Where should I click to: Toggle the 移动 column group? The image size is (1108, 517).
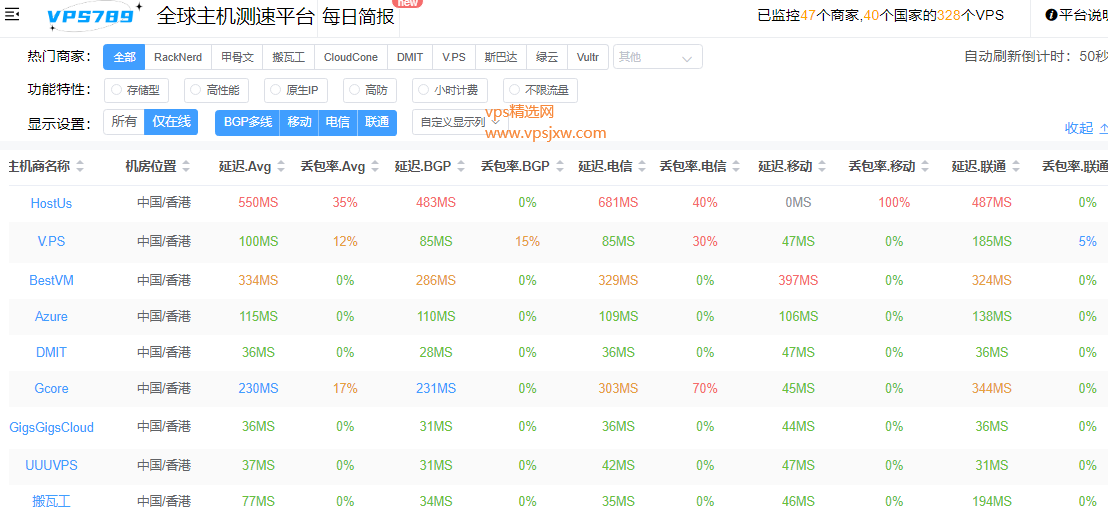point(299,121)
